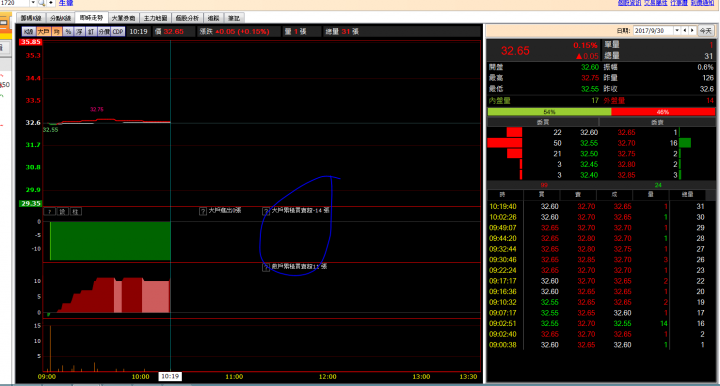The image size is (720, 386).
Task: Click the 今天 today button
Action: point(706,31)
